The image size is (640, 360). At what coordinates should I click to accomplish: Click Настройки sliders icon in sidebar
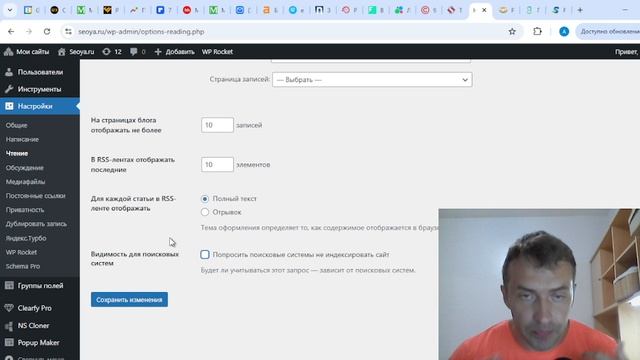tap(9, 106)
